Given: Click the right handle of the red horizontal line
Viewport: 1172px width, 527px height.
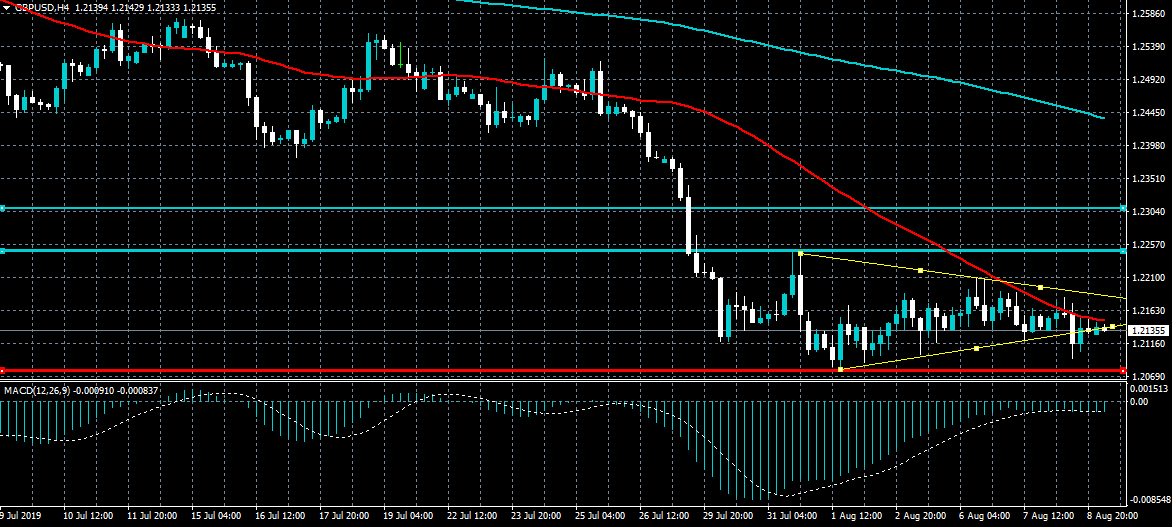Looking at the screenshot, I should (x=1124, y=370).
